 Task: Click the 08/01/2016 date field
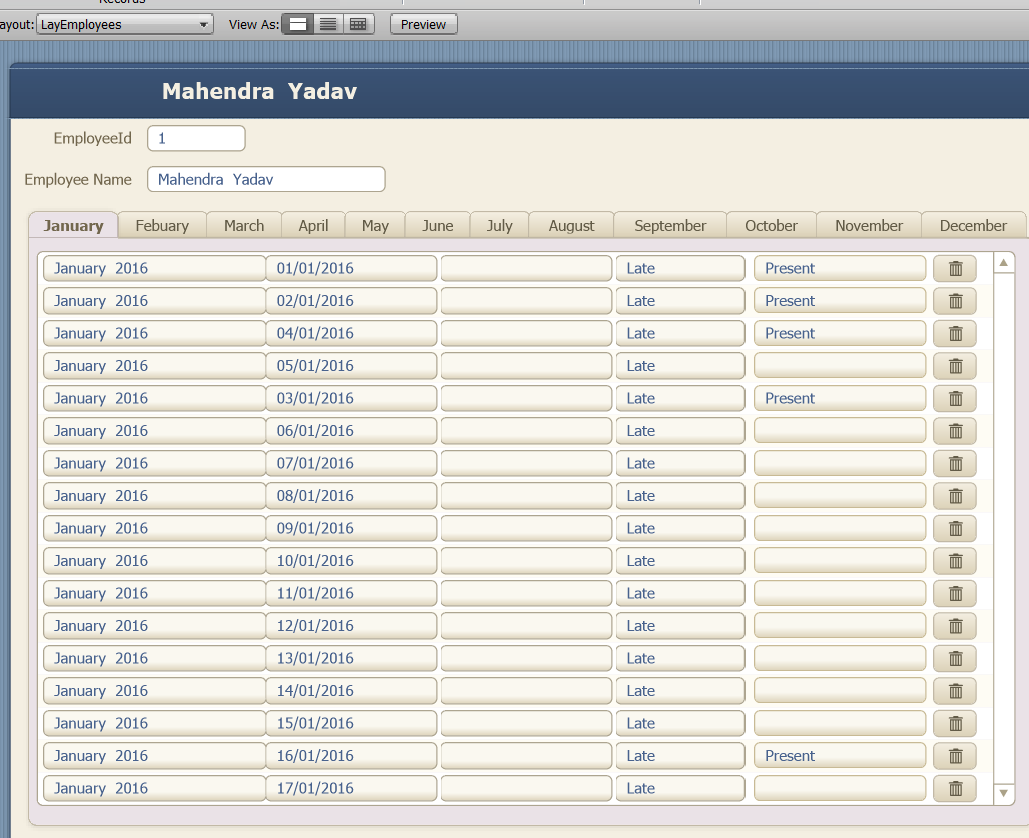point(351,496)
